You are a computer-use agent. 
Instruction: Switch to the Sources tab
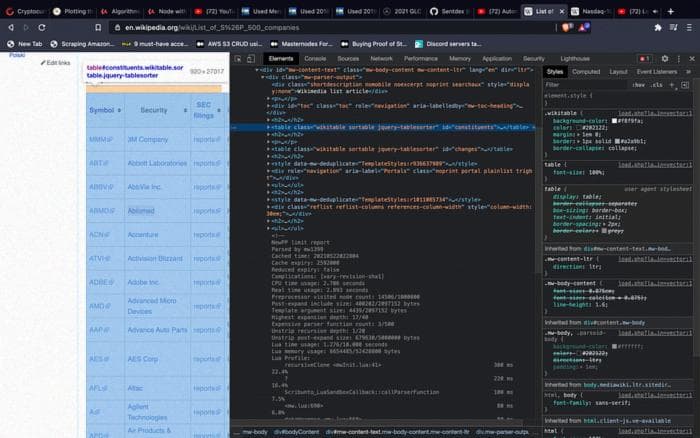point(348,58)
